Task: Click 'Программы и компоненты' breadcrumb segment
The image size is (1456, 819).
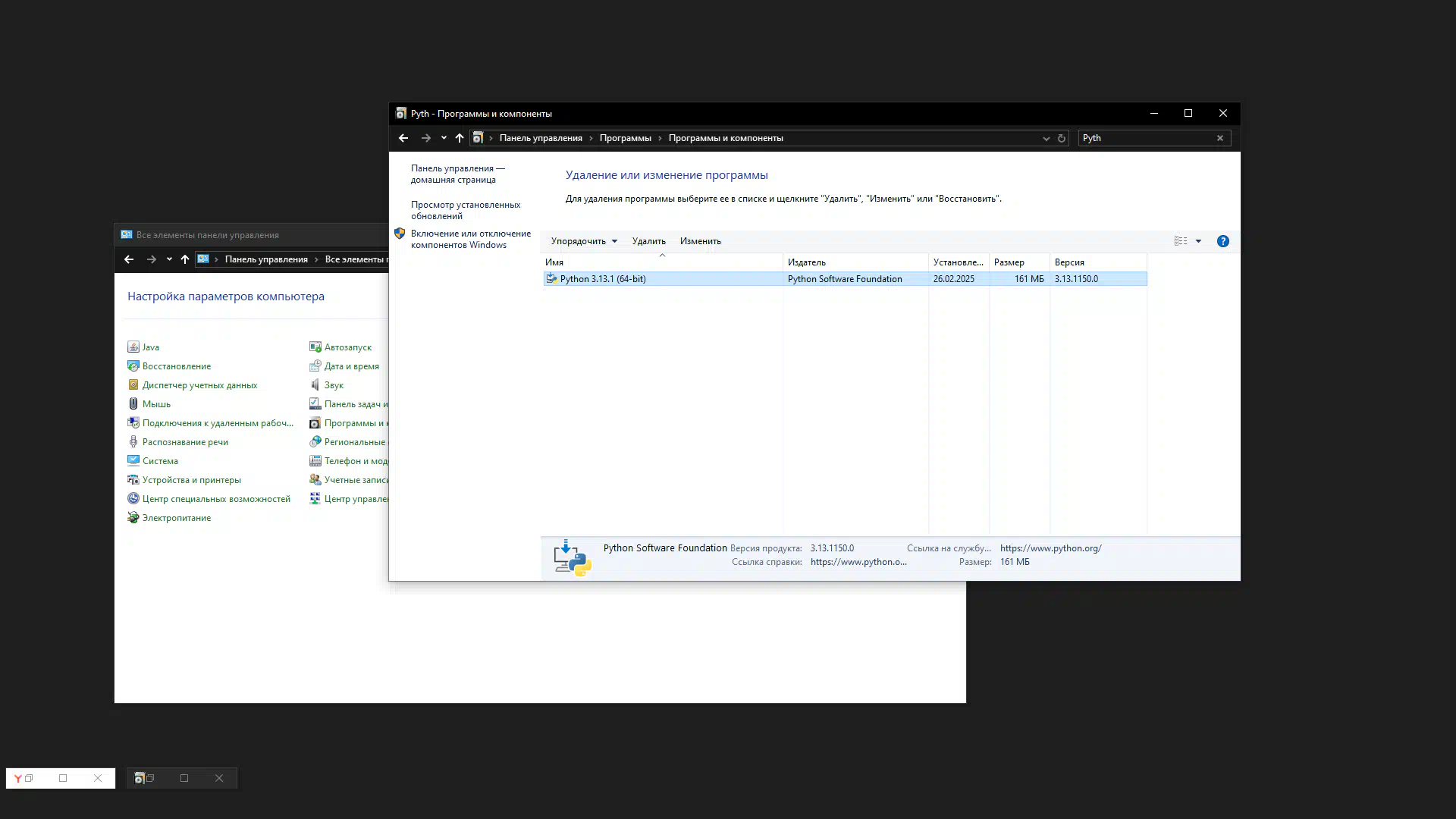Action: [x=726, y=138]
